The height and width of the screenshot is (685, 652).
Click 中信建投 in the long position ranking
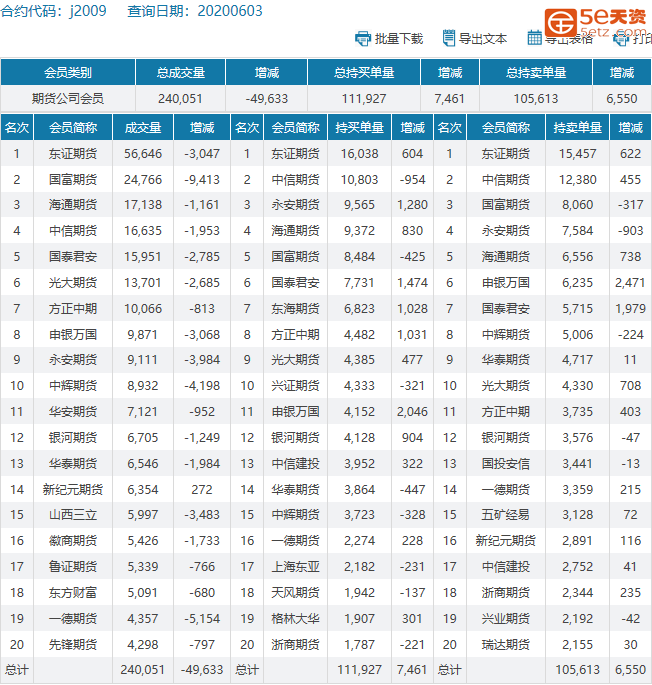pos(295,464)
